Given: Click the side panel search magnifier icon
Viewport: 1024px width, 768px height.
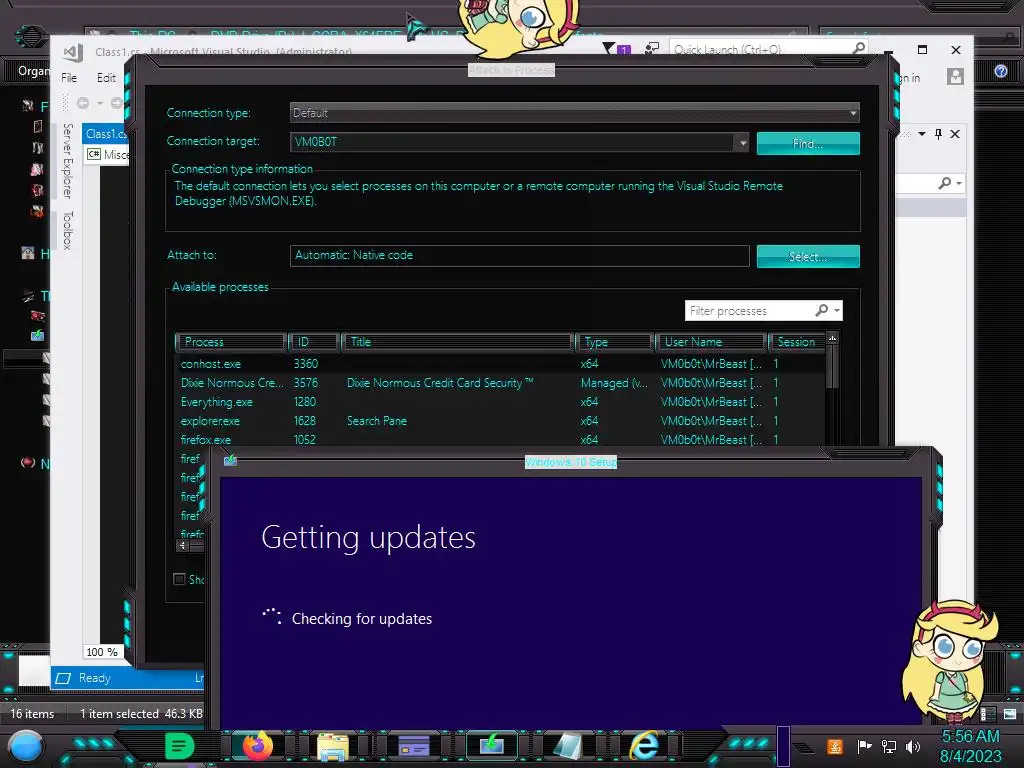Looking at the screenshot, I should tap(944, 184).
